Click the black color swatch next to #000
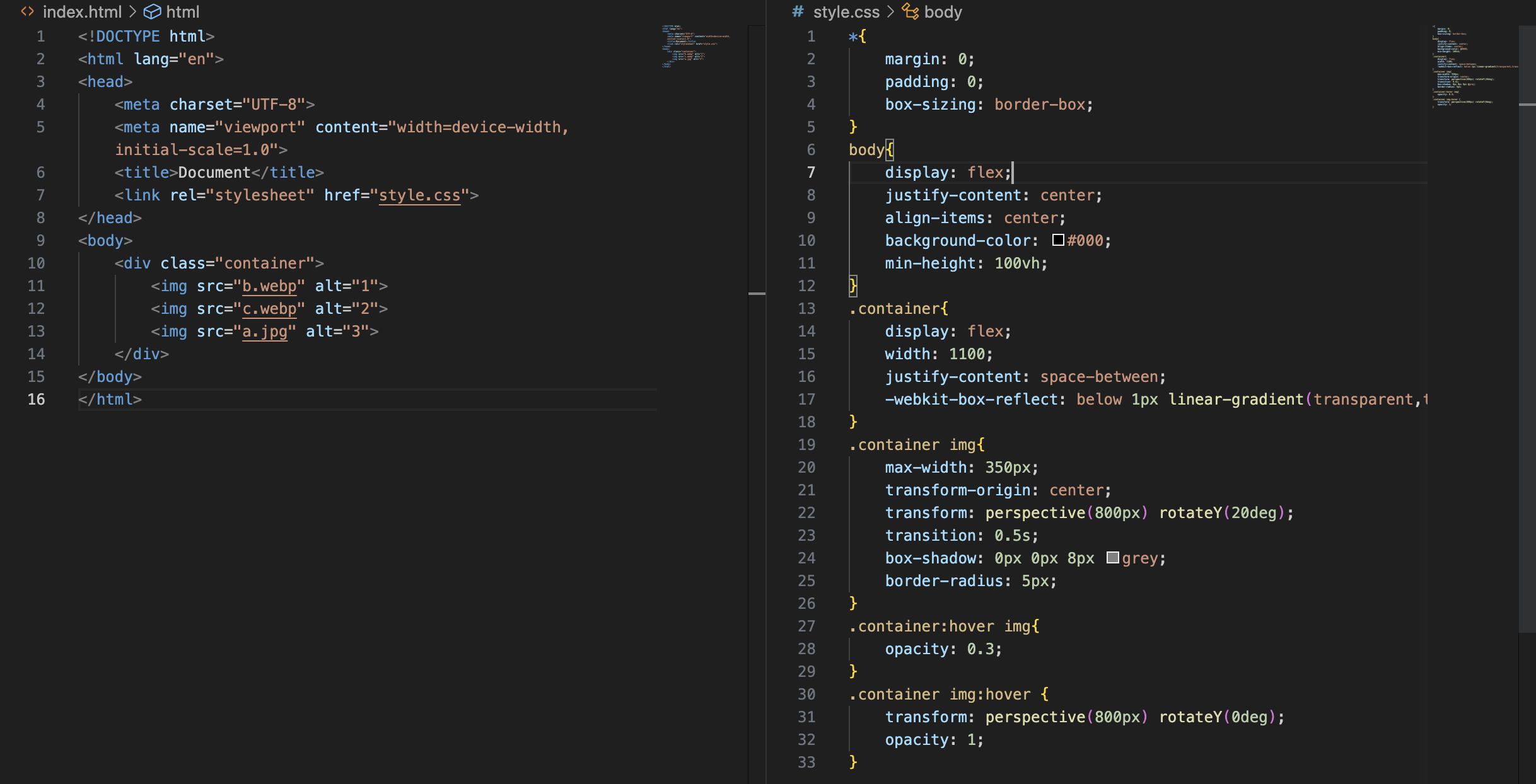 pyautogui.click(x=1057, y=240)
